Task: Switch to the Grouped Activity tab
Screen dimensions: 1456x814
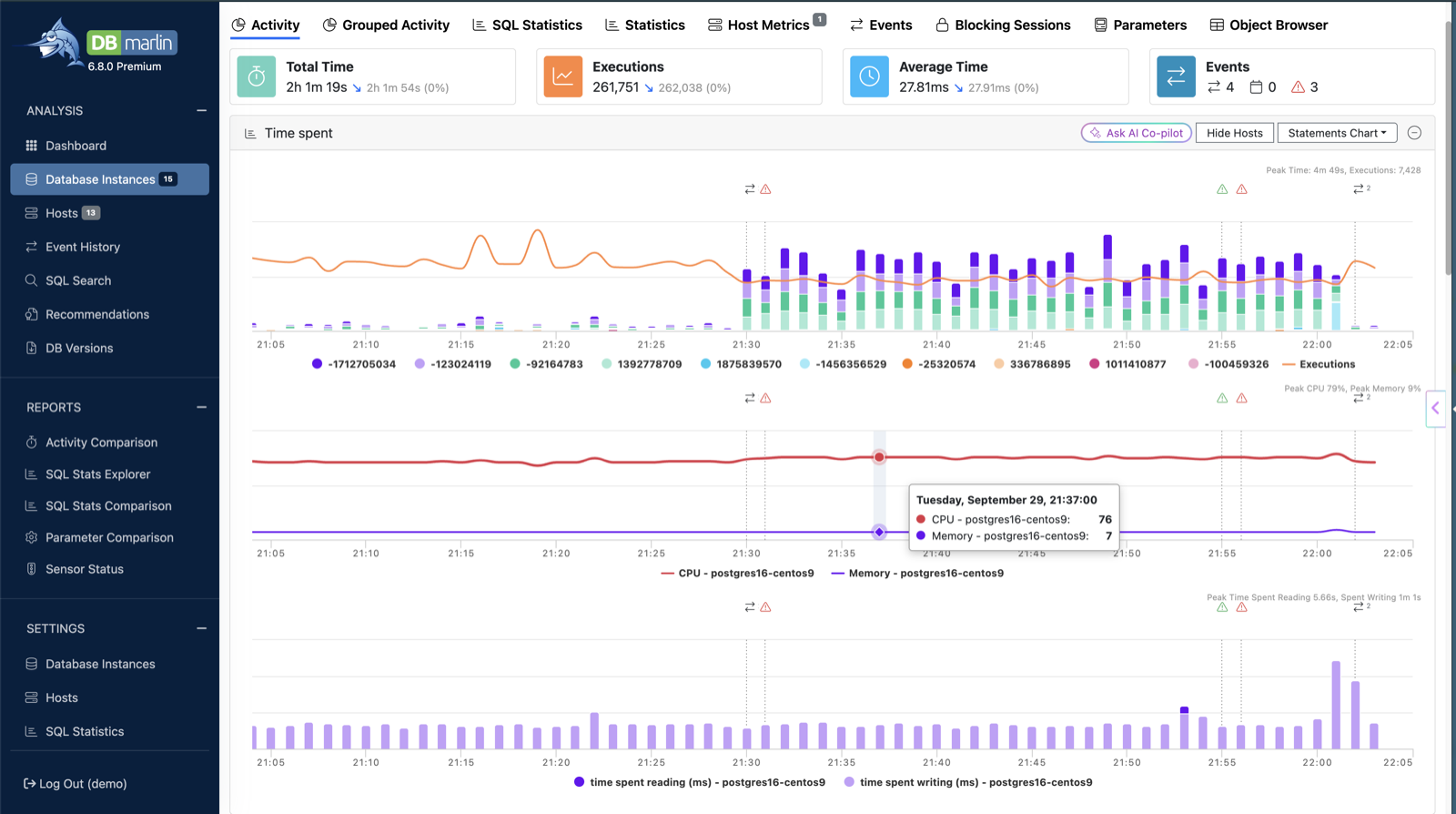Action: (x=386, y=25)
